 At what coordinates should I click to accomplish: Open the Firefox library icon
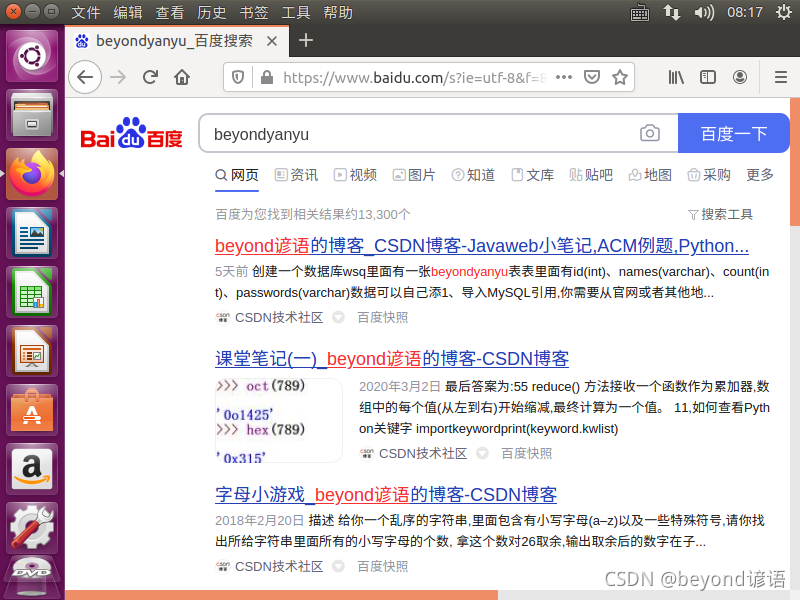point(675,76)
